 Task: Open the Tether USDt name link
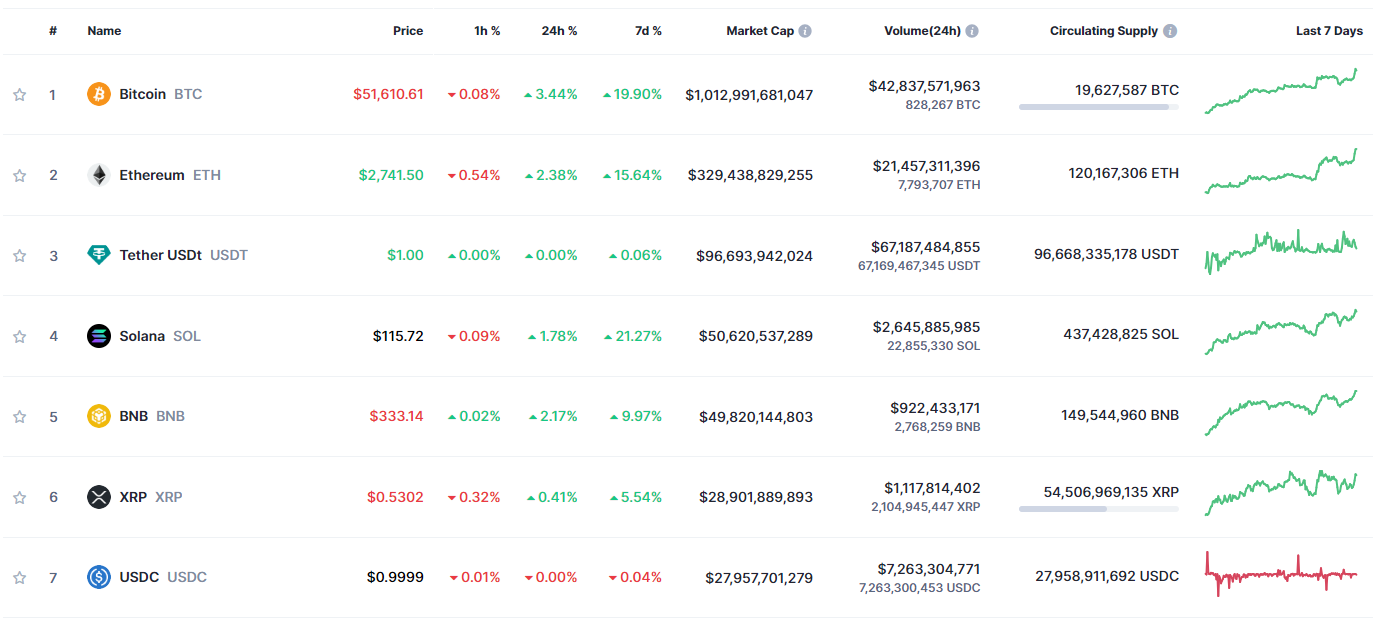(x=161, y=255)
